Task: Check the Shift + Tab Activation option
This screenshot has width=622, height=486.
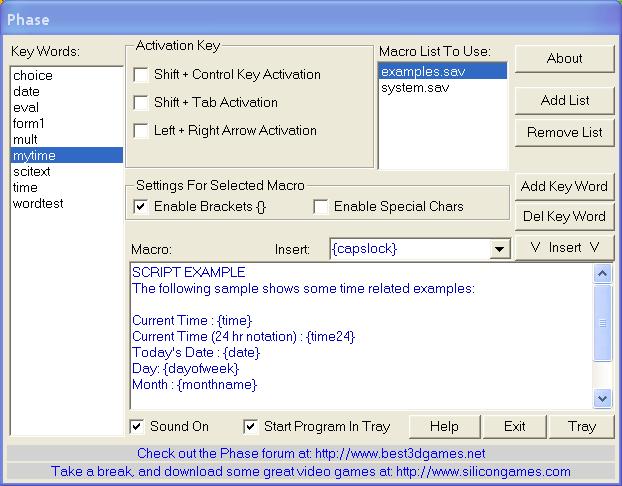Action: pos(141,103)
